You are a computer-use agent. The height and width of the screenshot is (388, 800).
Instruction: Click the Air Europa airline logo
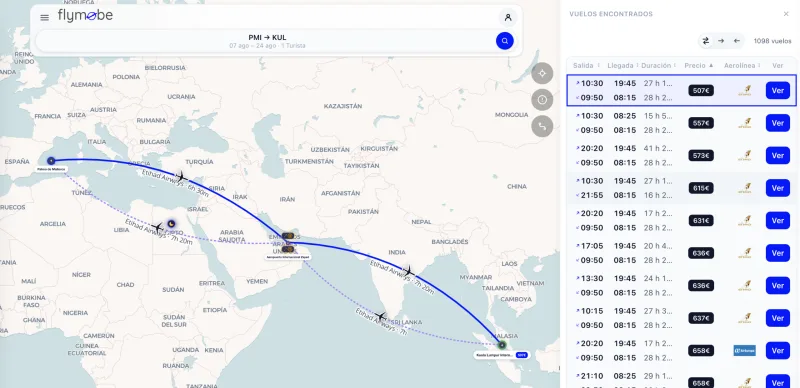tap(744, 351)
